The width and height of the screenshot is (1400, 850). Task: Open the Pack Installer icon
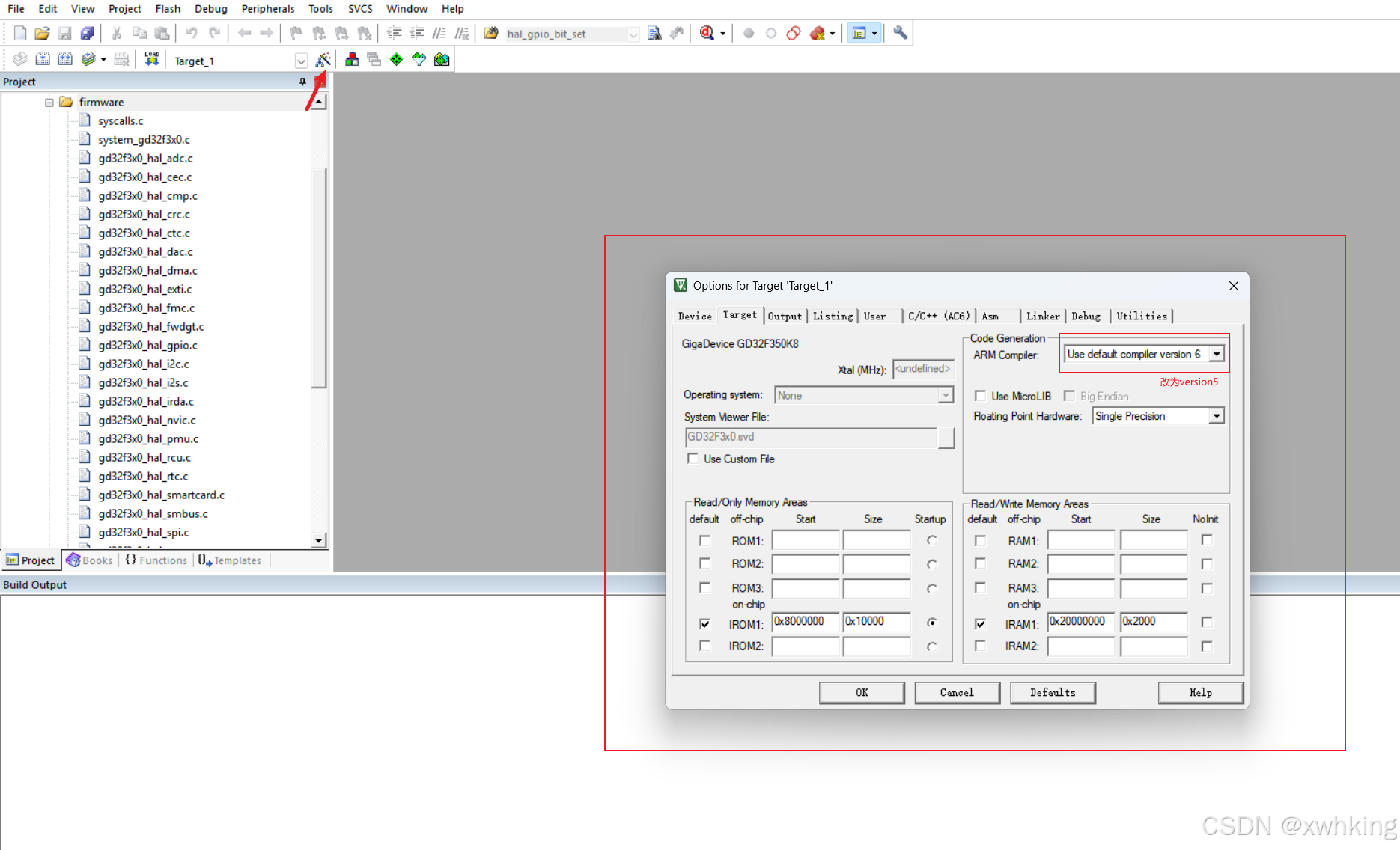tap(442, 59)
